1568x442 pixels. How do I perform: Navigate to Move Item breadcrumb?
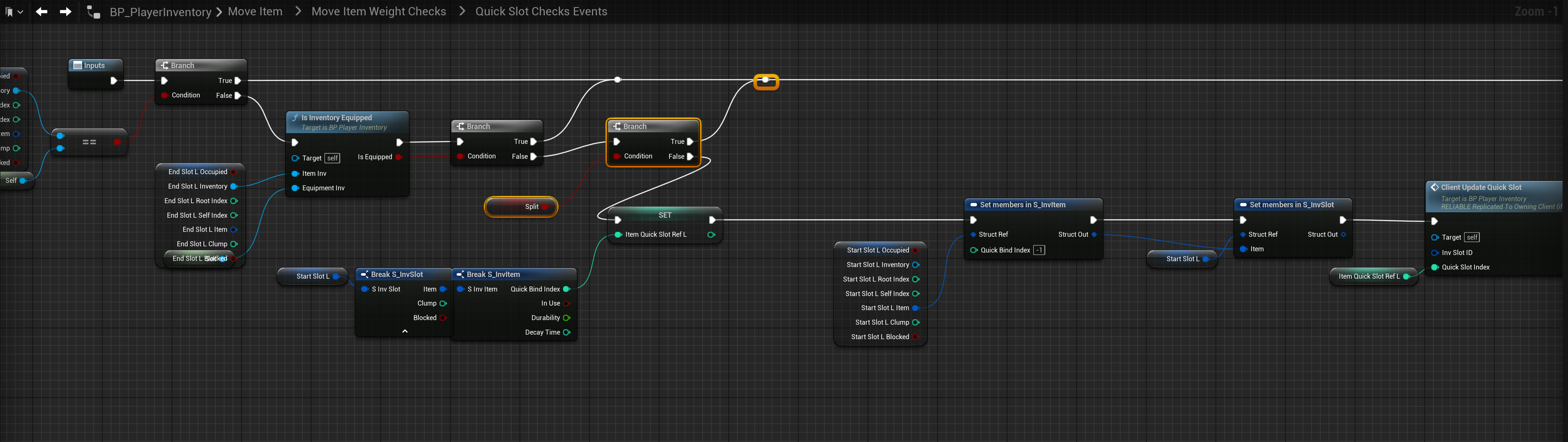[x=255, y=12]
